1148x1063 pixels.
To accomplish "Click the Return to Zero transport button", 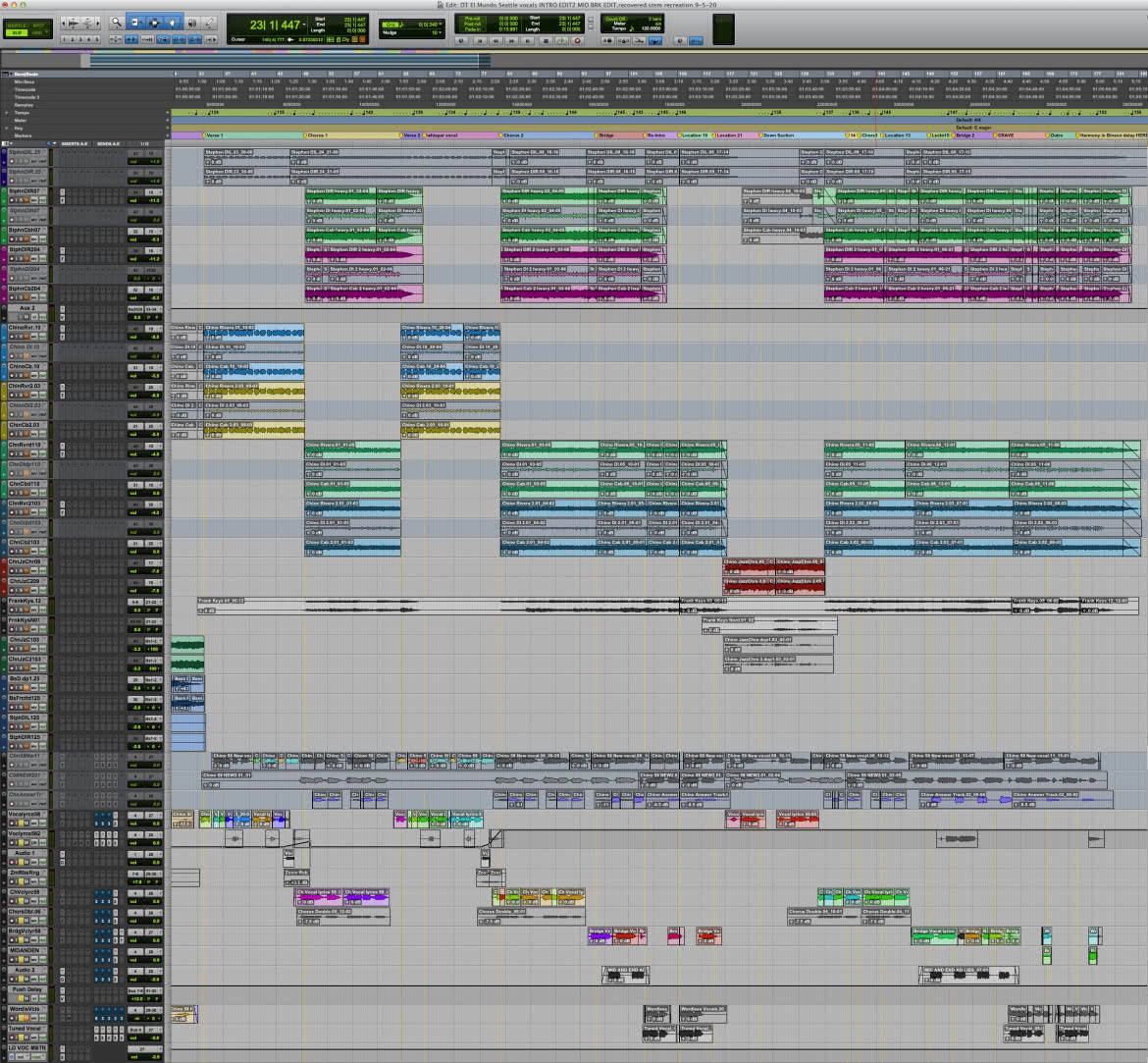I will (x=480, y=41).
